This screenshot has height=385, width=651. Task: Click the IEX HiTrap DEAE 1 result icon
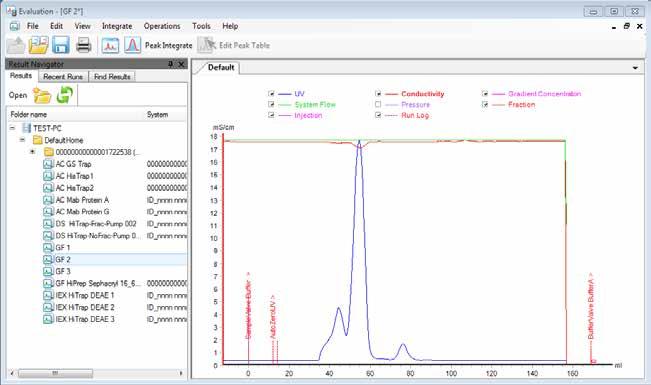click(48, 295)
